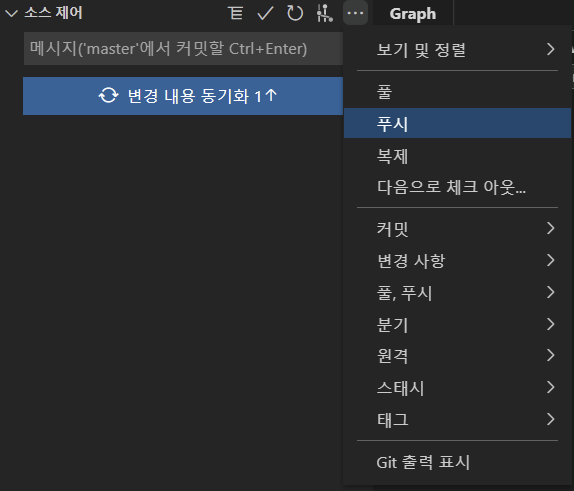574x491 pixels.
Task: Expand the 원격 submenu
Action: [457, 356]
